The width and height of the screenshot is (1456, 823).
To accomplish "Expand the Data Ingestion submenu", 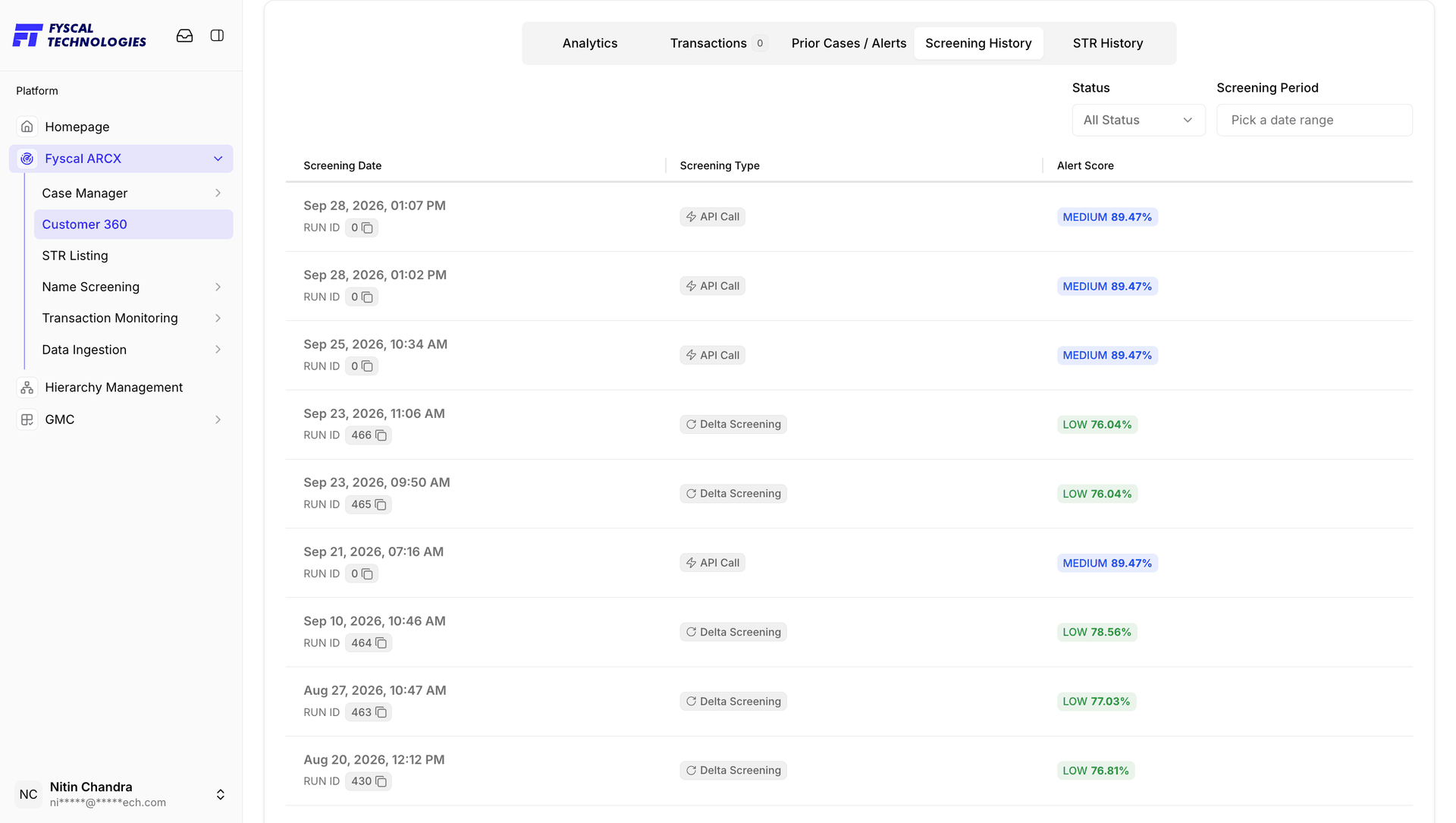I will 218,350.
